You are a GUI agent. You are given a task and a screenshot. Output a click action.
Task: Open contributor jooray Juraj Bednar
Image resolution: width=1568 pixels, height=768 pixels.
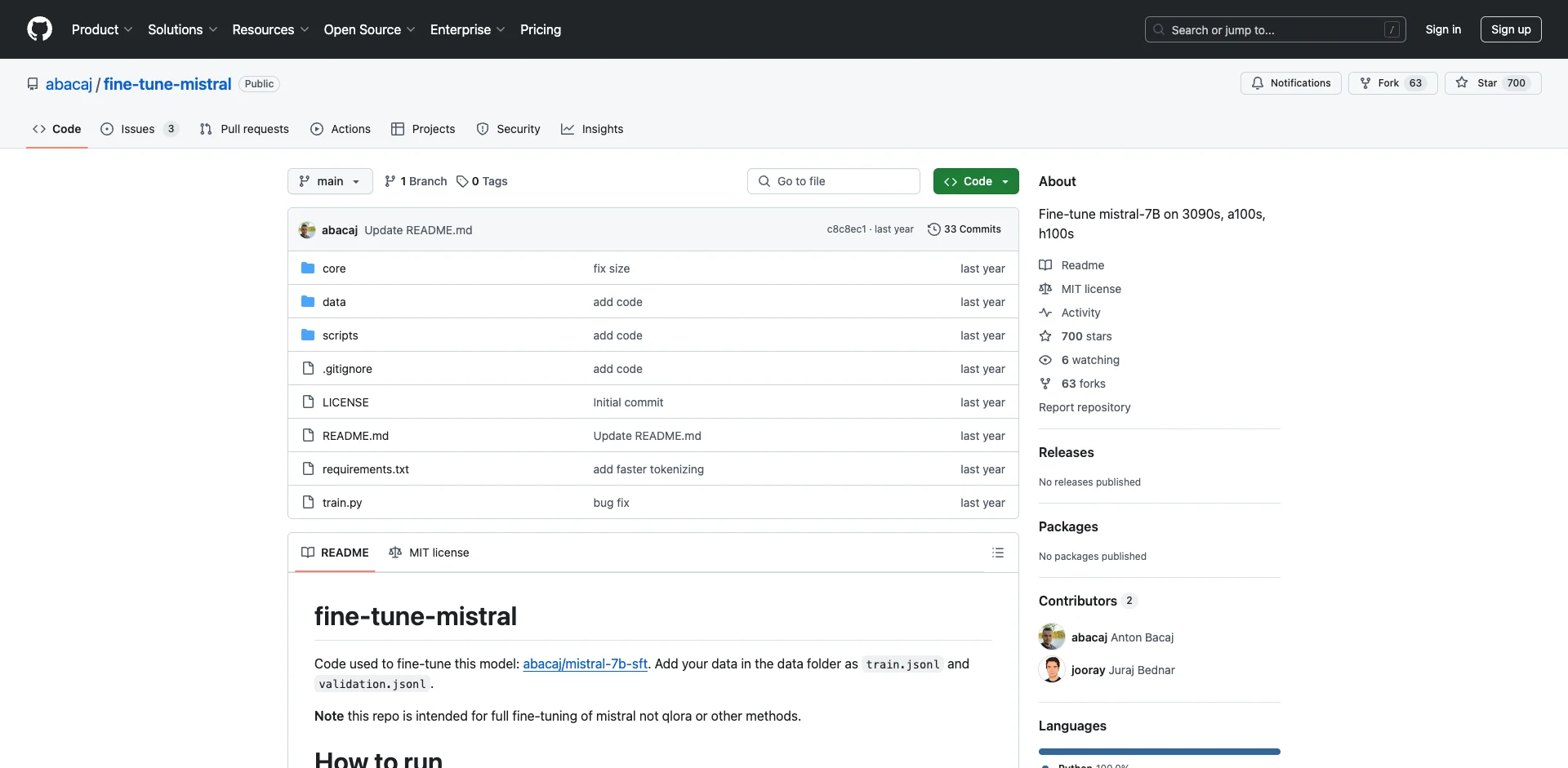coord(1123,670)
